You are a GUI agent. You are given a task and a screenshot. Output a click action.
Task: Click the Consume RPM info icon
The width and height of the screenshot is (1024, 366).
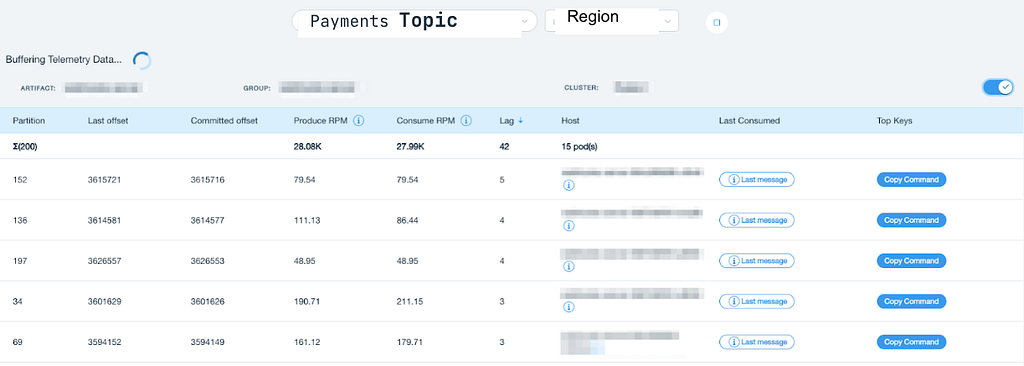pyautogui.click(x=466, y=120)
